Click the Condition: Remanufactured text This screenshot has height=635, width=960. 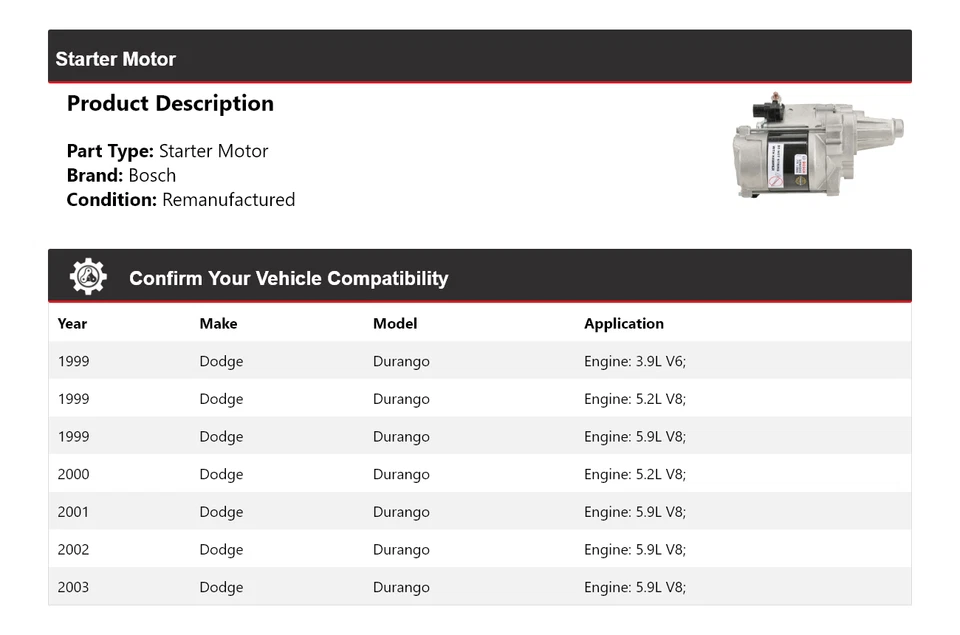pos(180,199)
